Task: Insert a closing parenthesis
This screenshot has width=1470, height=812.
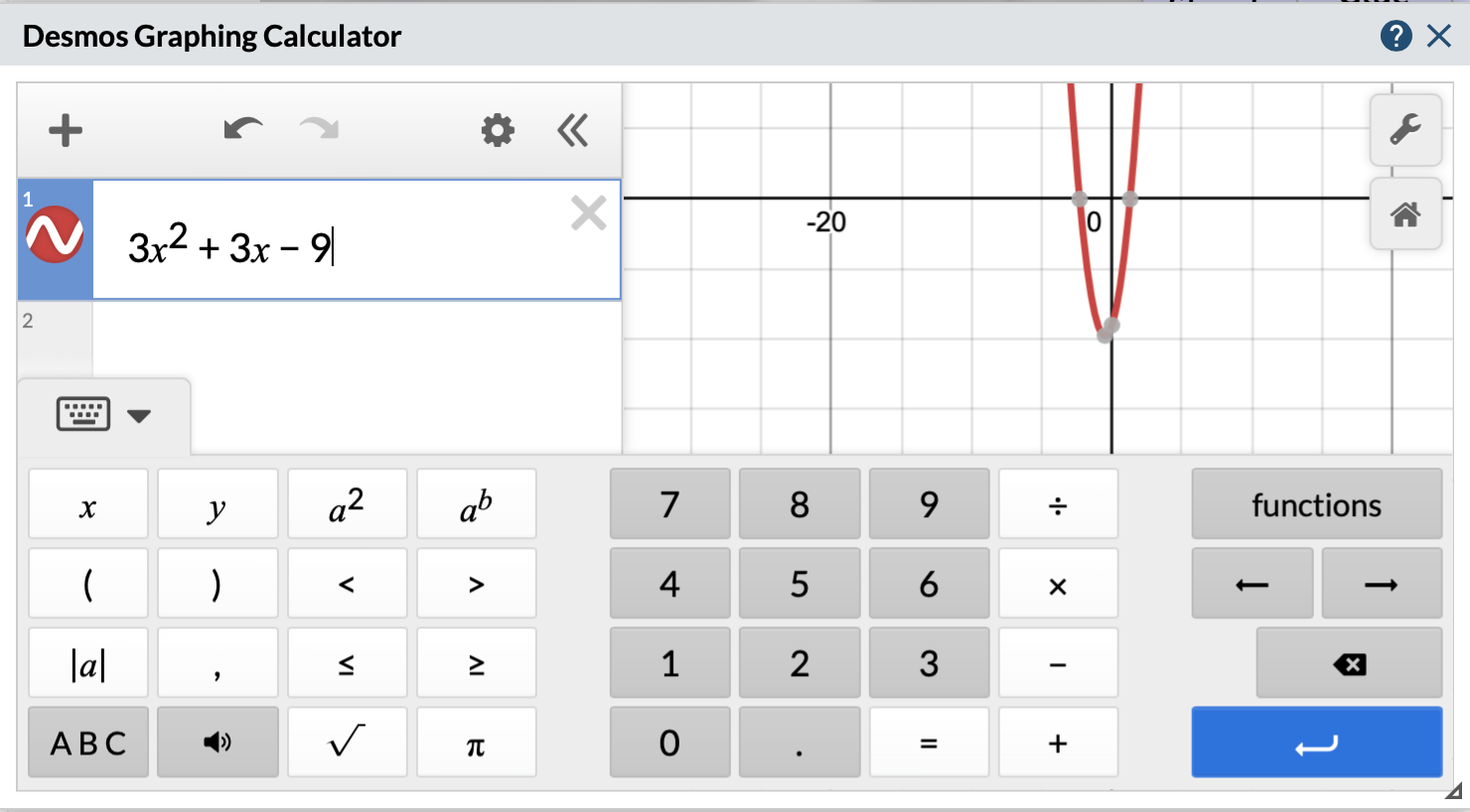Action: click(x=218, y=584)
